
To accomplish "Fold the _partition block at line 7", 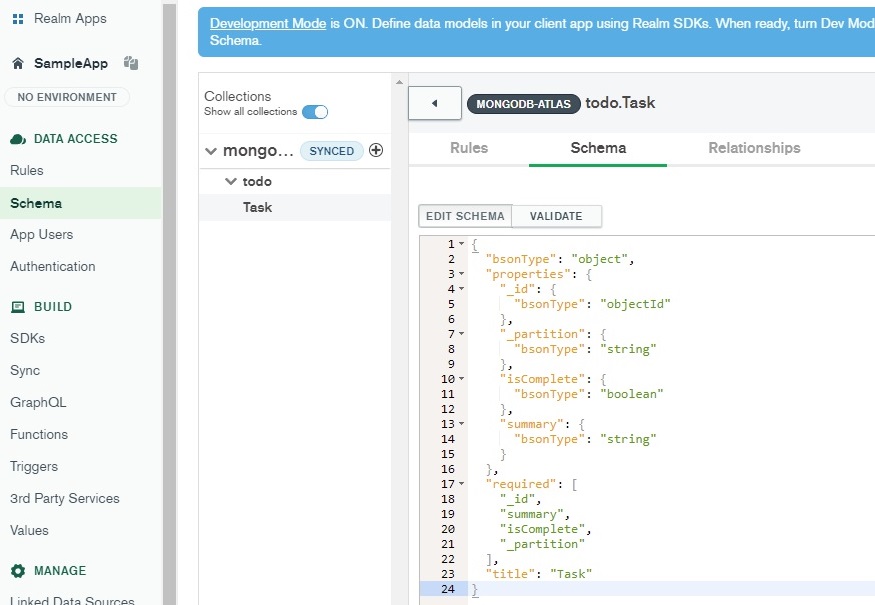I will point(461,334).
